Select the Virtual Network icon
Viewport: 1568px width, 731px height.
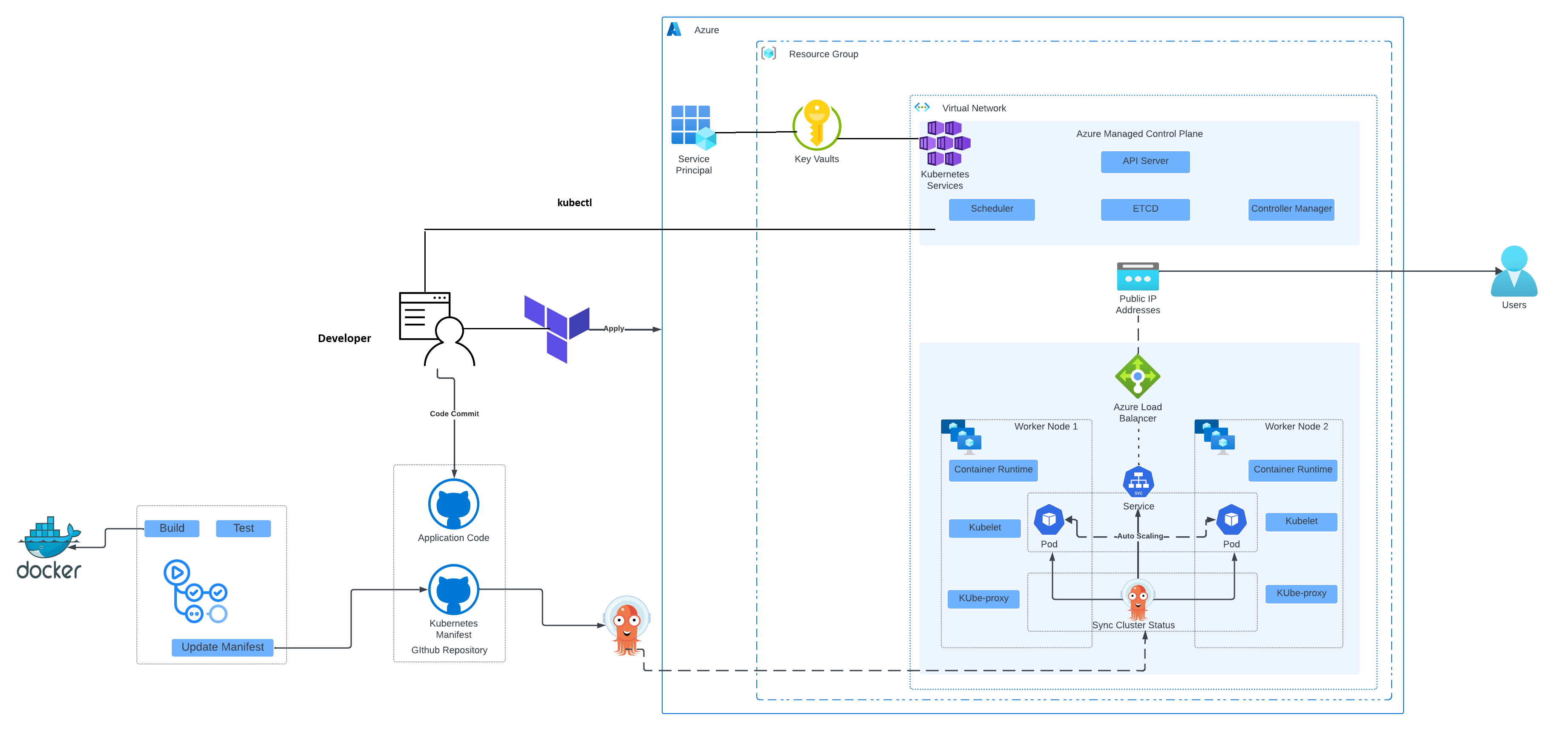pos(922,107)
